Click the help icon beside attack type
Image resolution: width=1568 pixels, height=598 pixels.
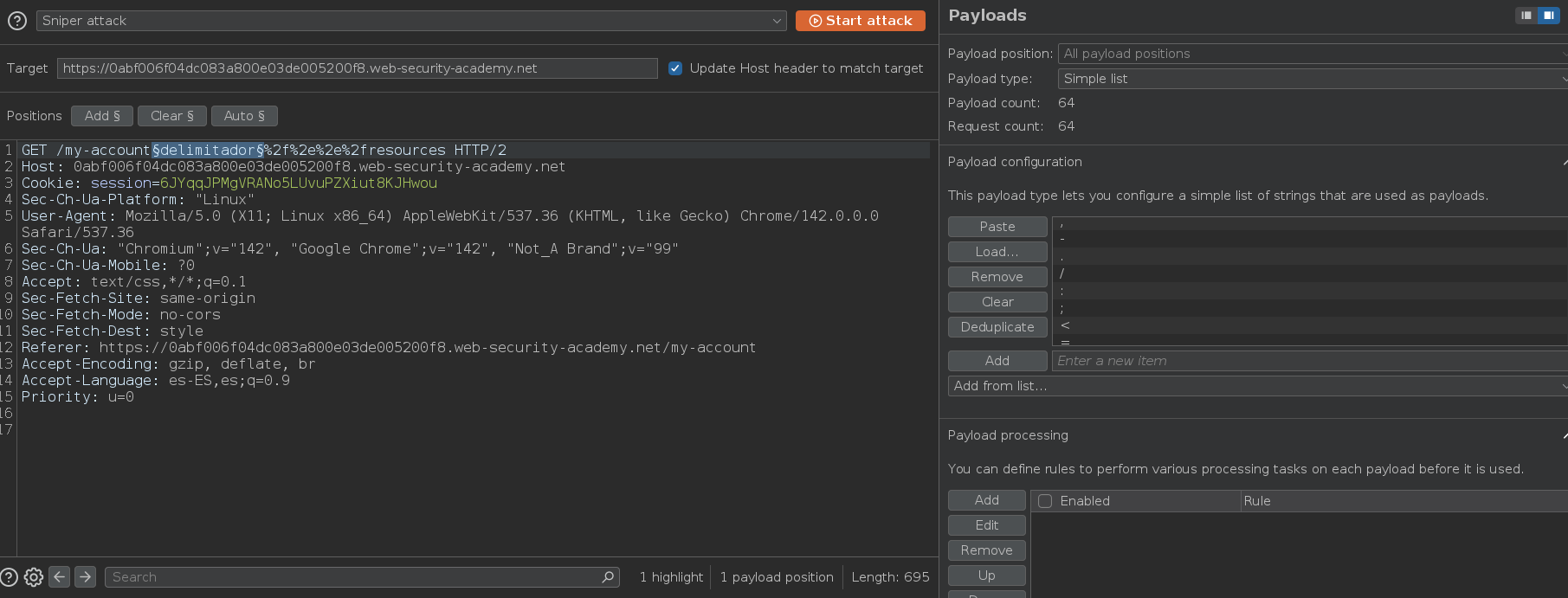tap(17, 21)
